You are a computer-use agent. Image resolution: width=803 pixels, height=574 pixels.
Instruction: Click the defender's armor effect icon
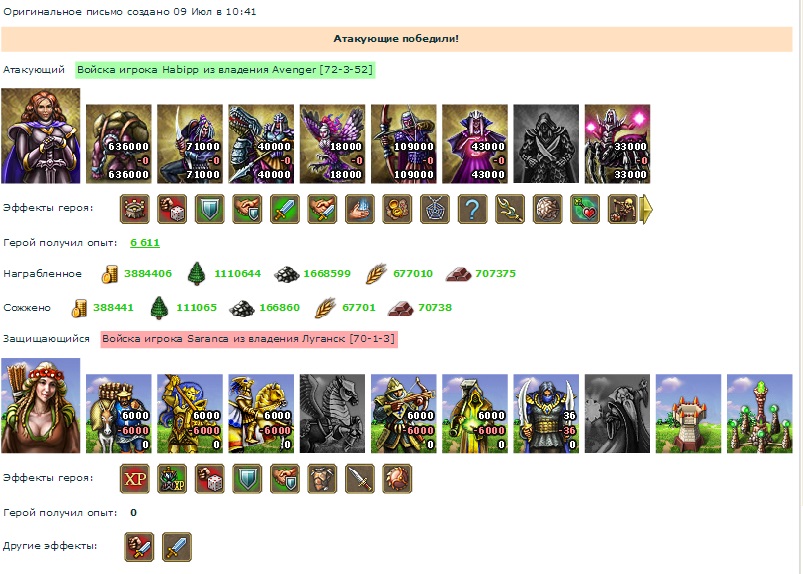tap(322, 479)
